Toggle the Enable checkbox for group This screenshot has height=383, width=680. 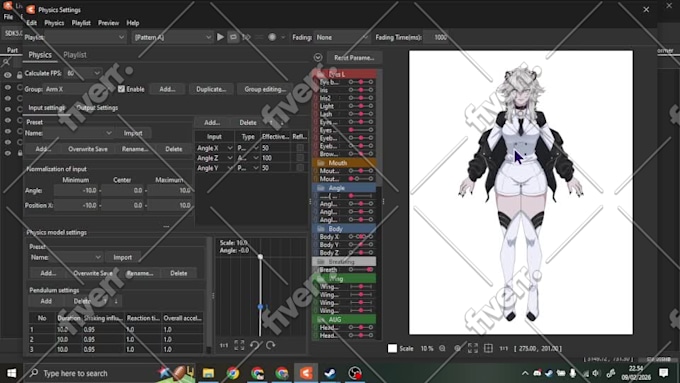[x=121, y=89]
